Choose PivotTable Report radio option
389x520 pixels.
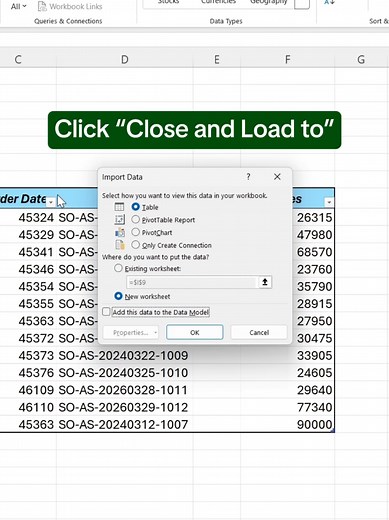135,219
